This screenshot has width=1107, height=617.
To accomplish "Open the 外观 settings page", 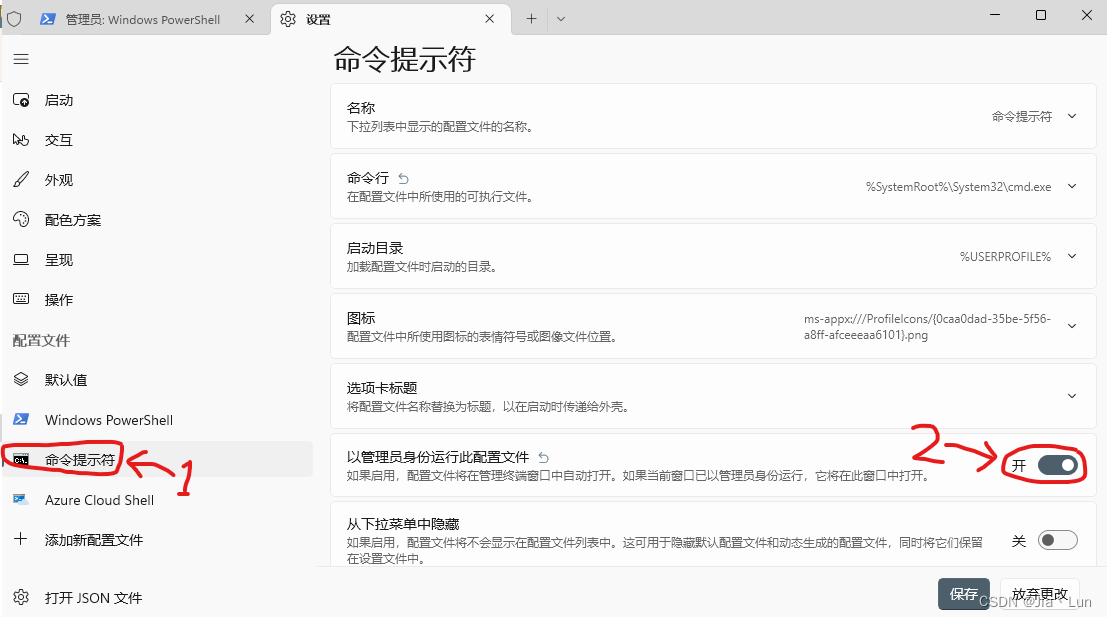I will click(157, 179).
